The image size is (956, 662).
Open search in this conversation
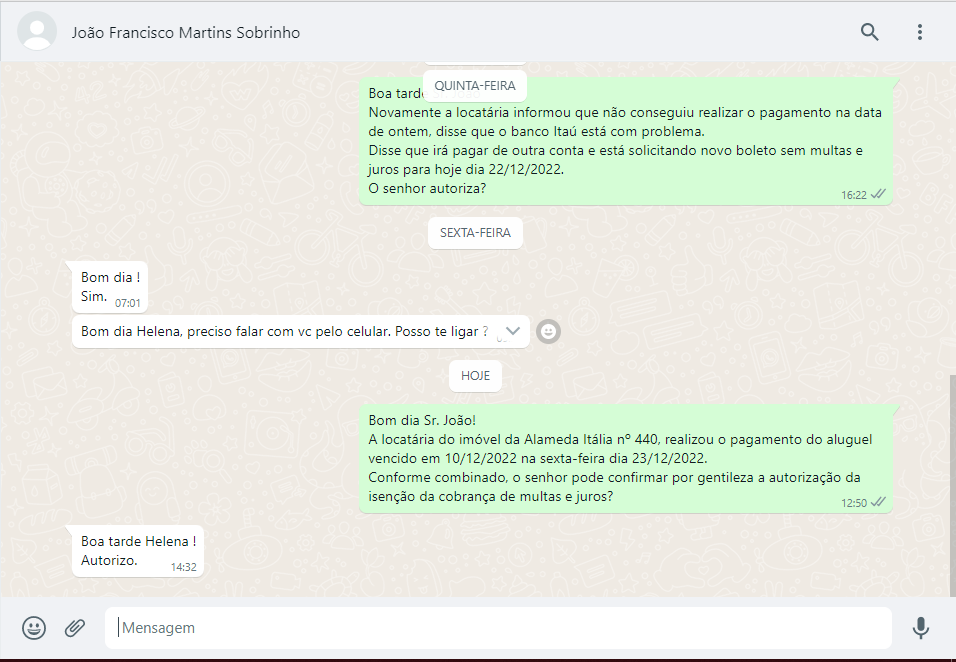click(x=869, y=32)
